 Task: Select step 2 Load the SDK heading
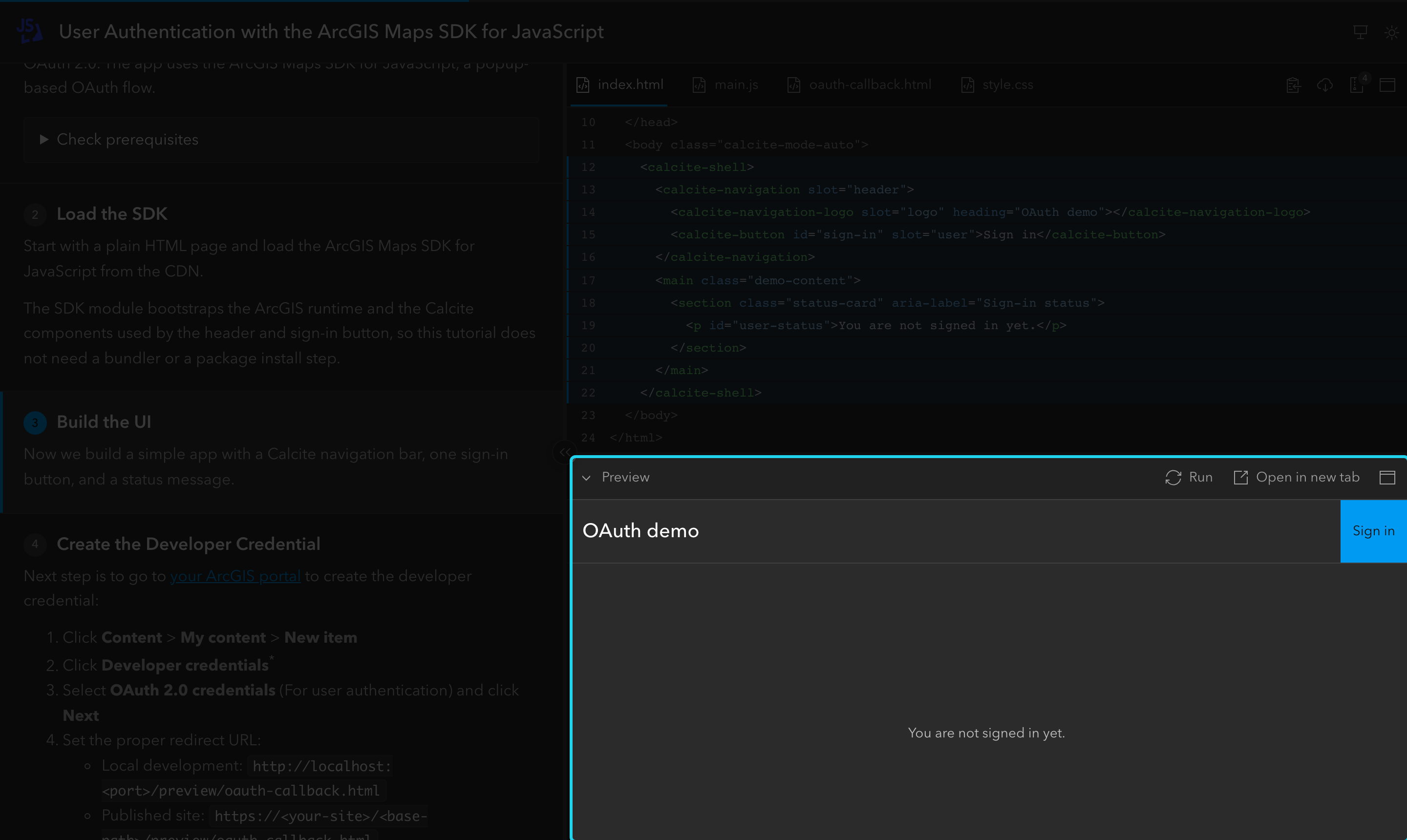112,214
